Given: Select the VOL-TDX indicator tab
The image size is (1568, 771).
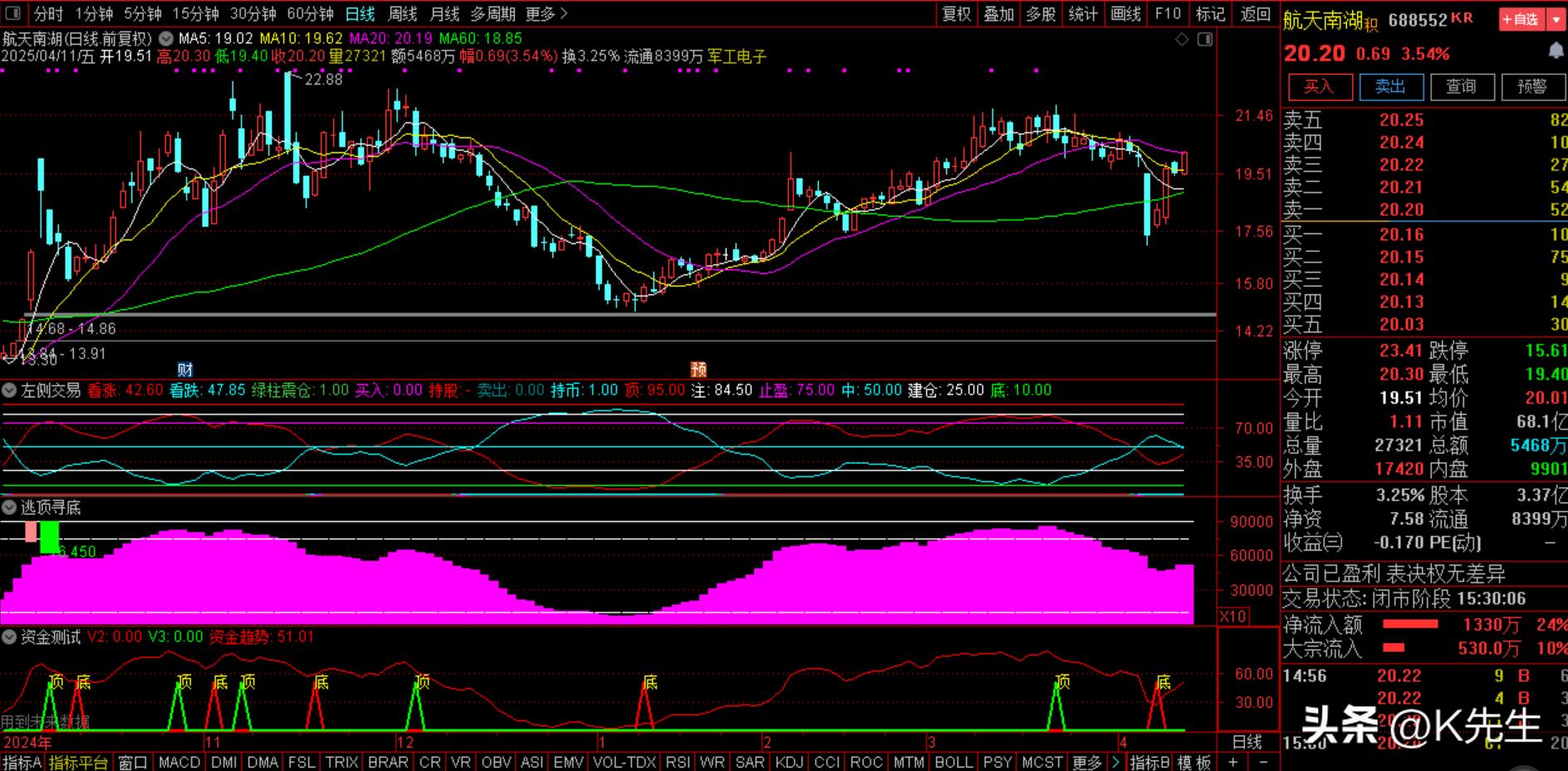Looking at the screenshot, I should (x=624, y=762).
